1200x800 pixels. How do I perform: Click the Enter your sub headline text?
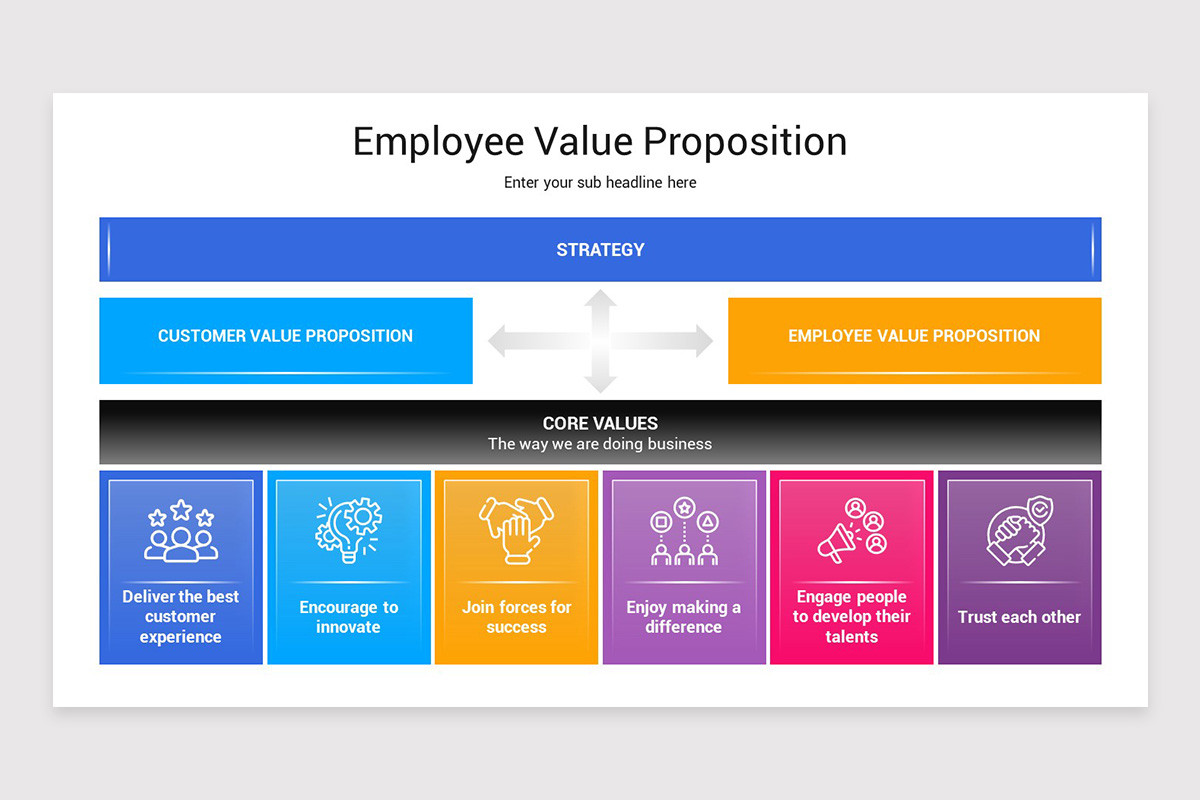tap(600, 183)
